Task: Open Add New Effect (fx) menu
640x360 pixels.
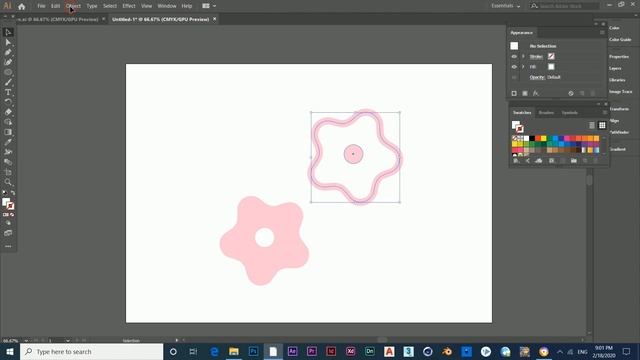Action: pos(536,93)
